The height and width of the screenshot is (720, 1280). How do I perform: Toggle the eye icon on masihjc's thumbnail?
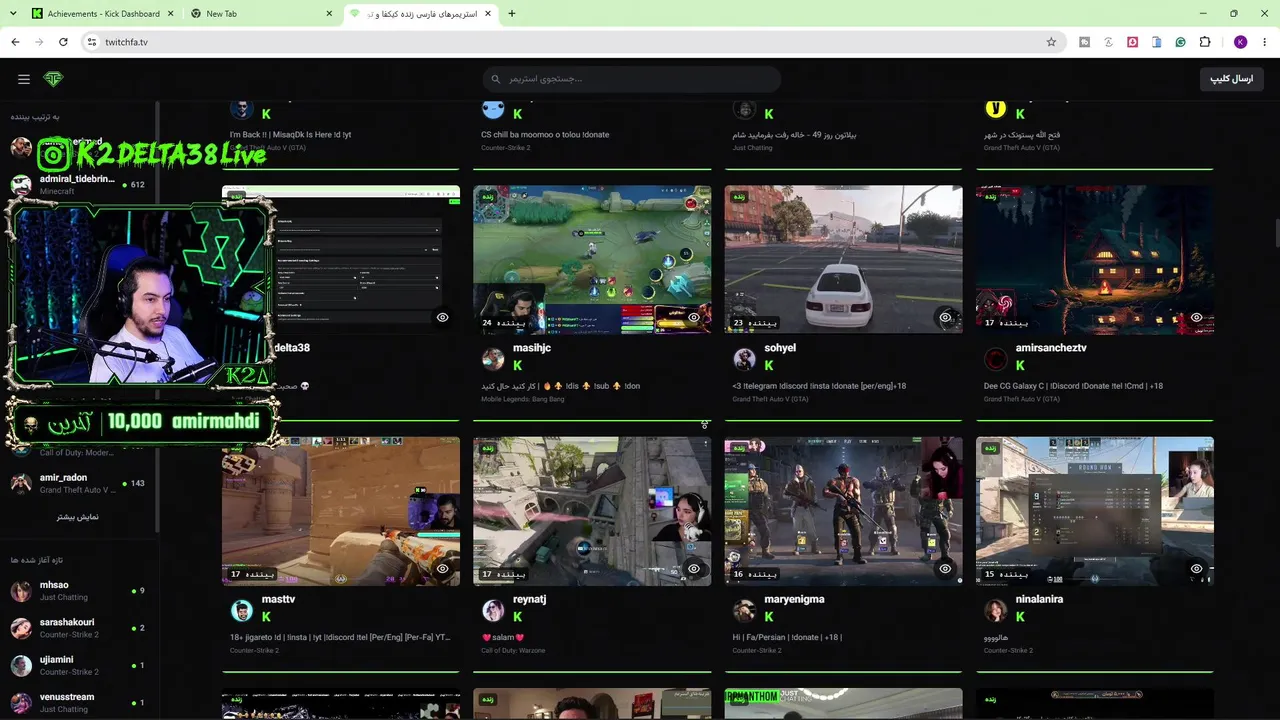point(694,318)
